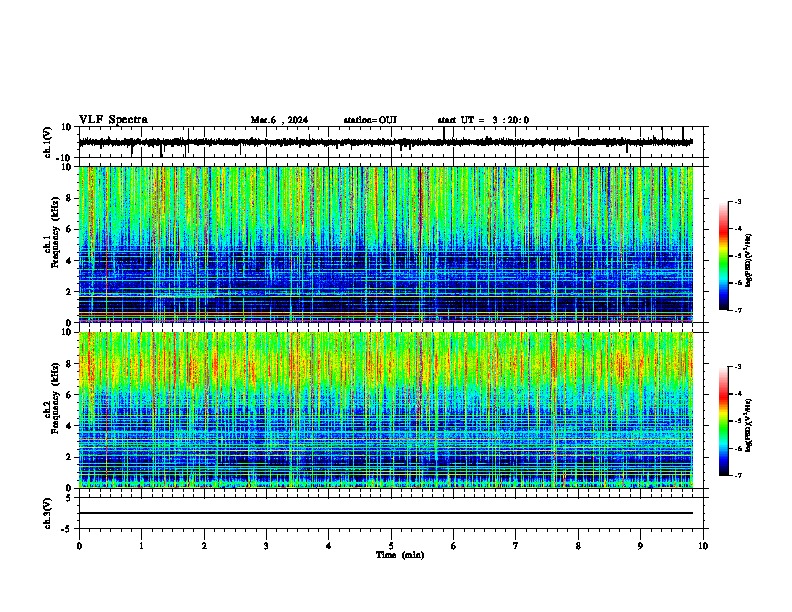
Task: Click the 'ch.1(V)' waveform axis label
Action: (48, 142)
